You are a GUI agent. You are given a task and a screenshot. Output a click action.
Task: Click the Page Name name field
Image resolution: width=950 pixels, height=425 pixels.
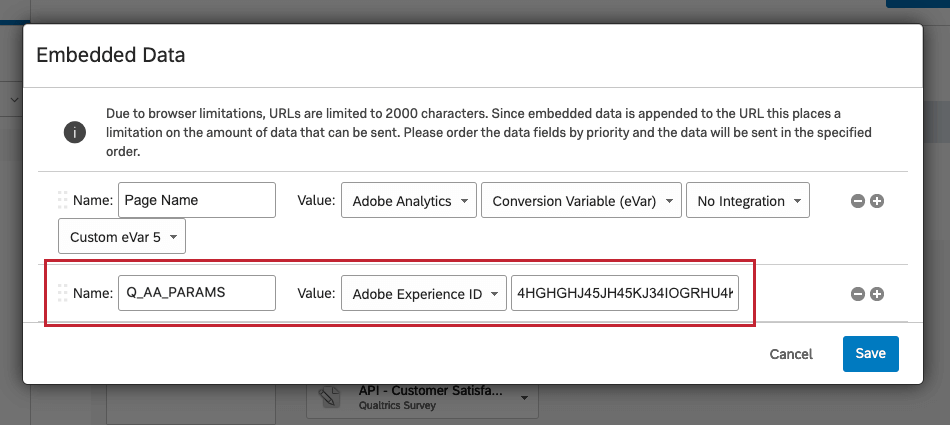196,200
